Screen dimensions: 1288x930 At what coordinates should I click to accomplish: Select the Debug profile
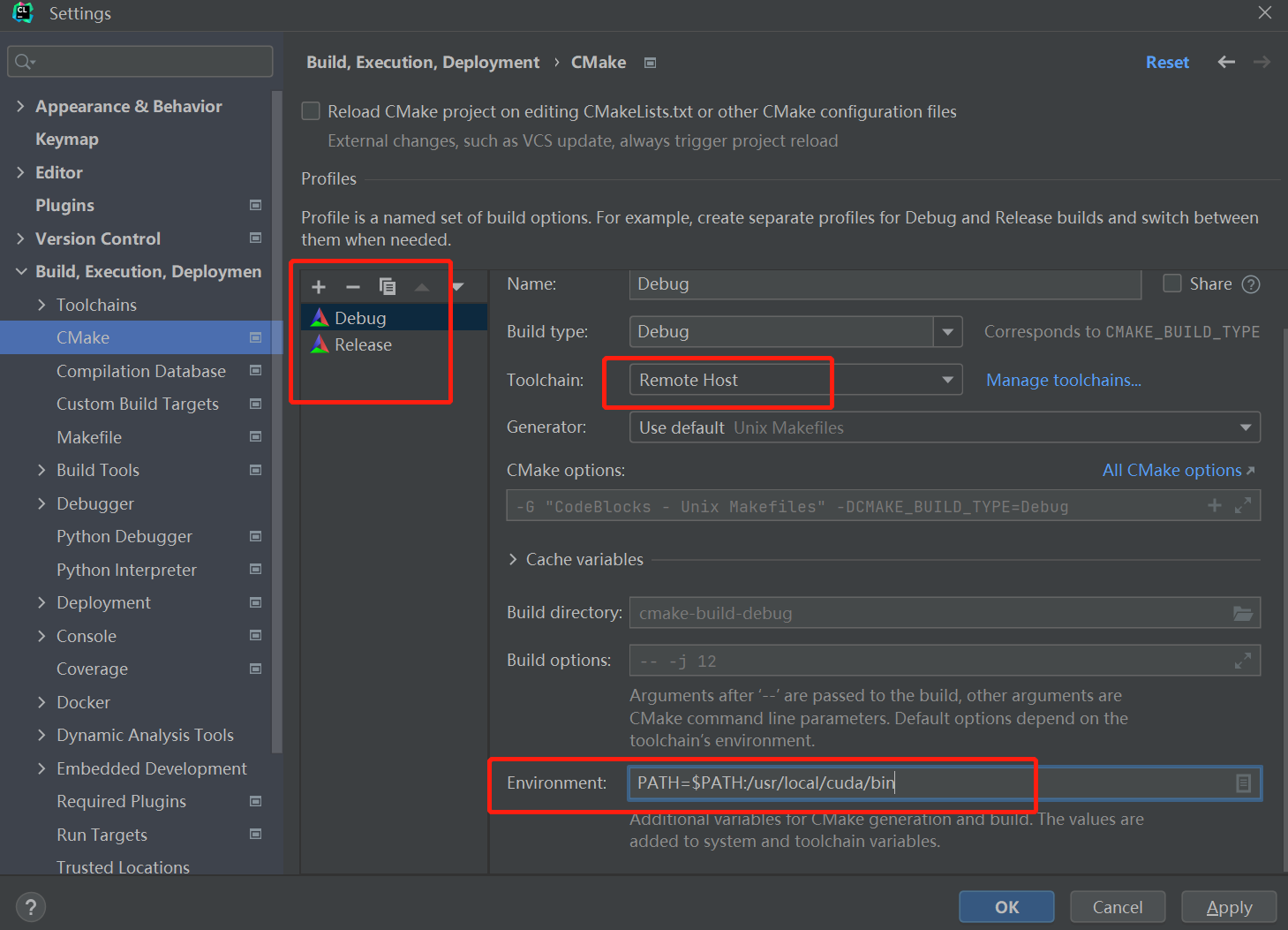click(x=394, y=318)
